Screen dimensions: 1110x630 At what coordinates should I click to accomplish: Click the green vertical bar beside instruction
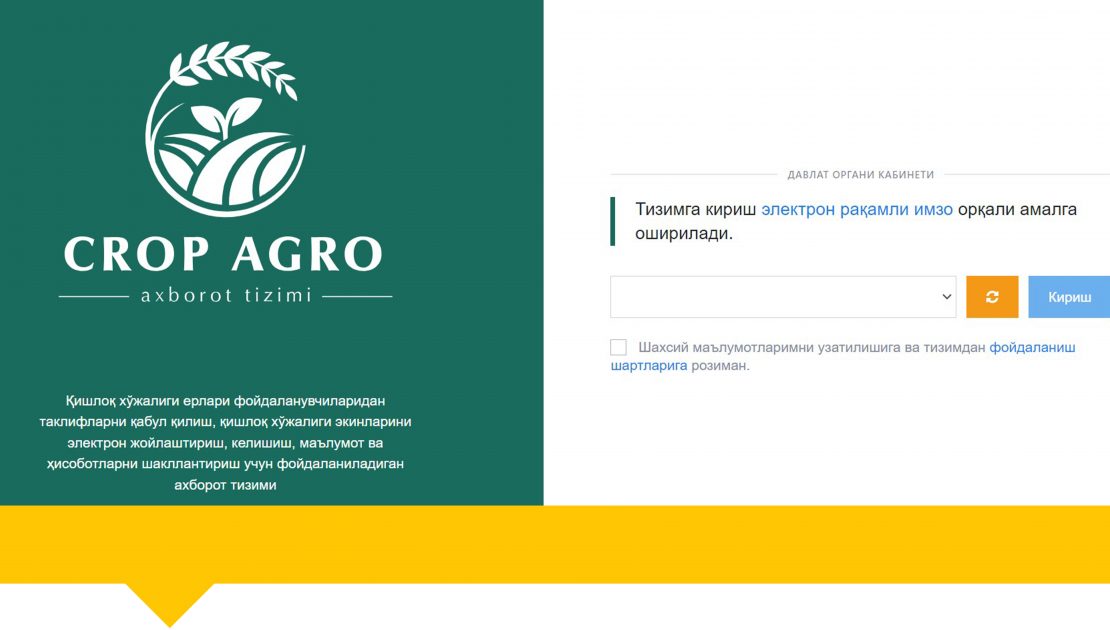(612, 221)
